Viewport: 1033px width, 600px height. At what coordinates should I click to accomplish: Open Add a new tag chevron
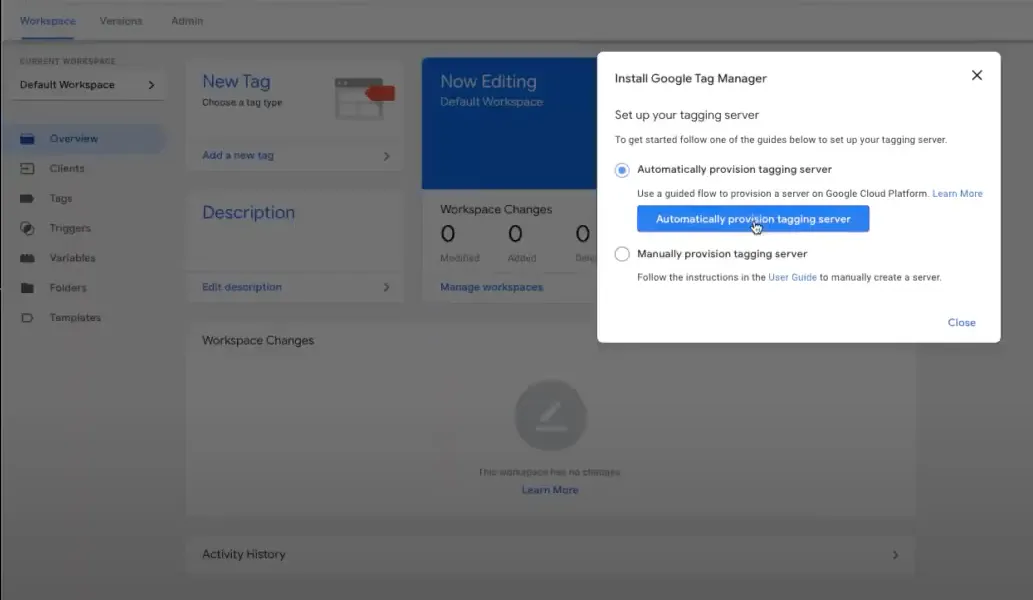point(386,156)
